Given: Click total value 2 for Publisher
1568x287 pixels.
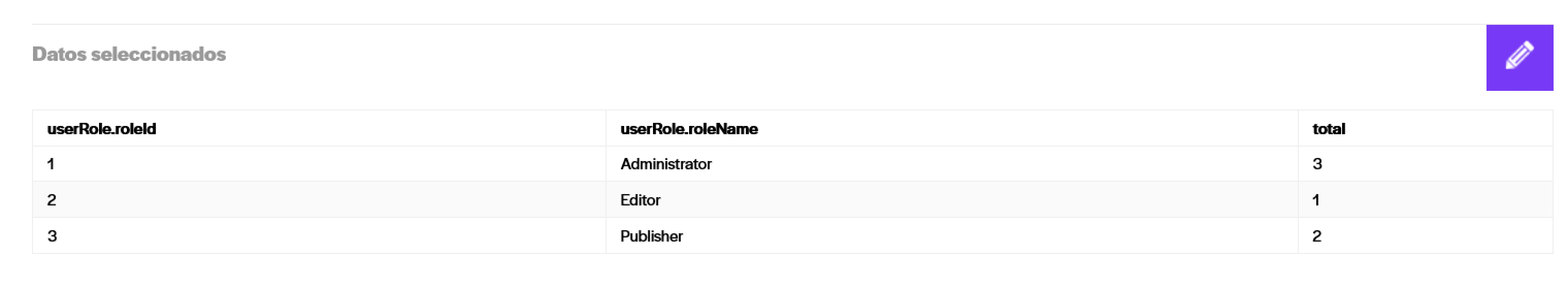Looking at the screenshot, I should point(1317,236).
